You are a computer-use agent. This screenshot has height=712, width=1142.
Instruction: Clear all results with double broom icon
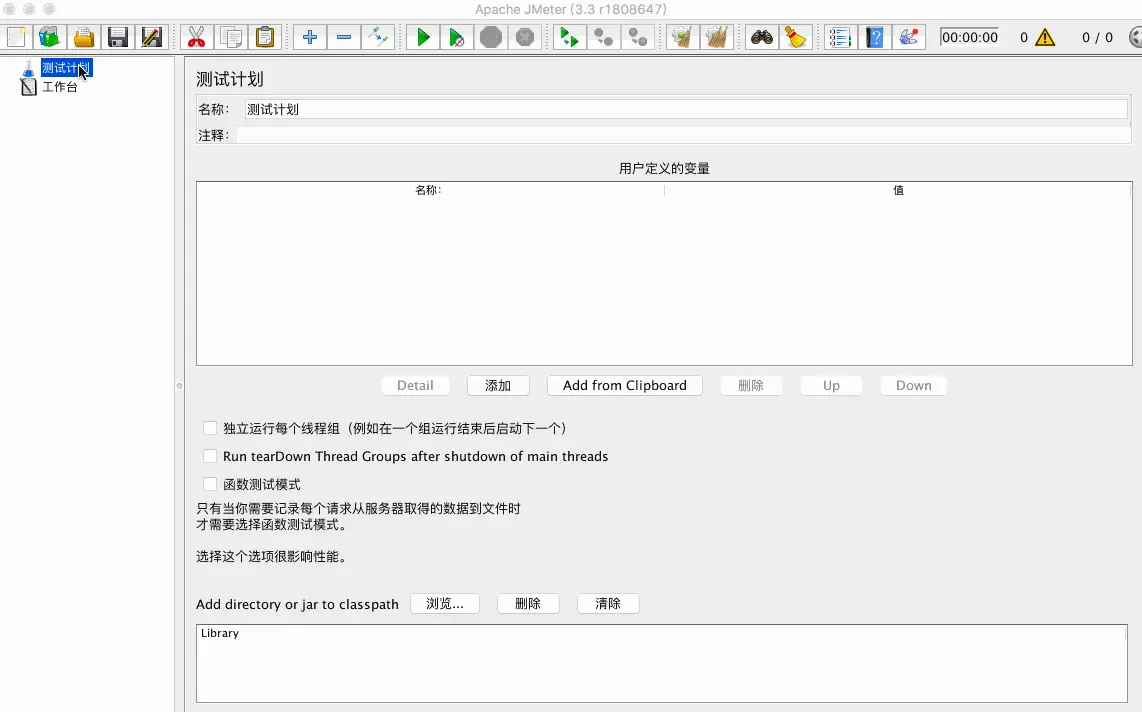click(x=717, y=37)
